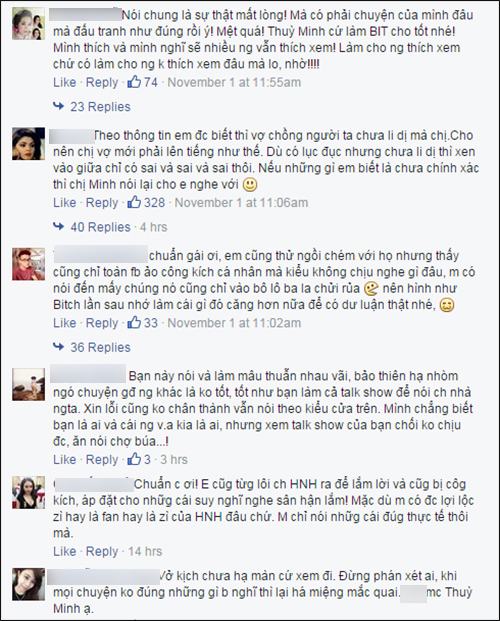Open the red-haired commenter's avatar thumbnail
Image resolution: width=500 pixels, height=621 pixels.
pos(29,264)
